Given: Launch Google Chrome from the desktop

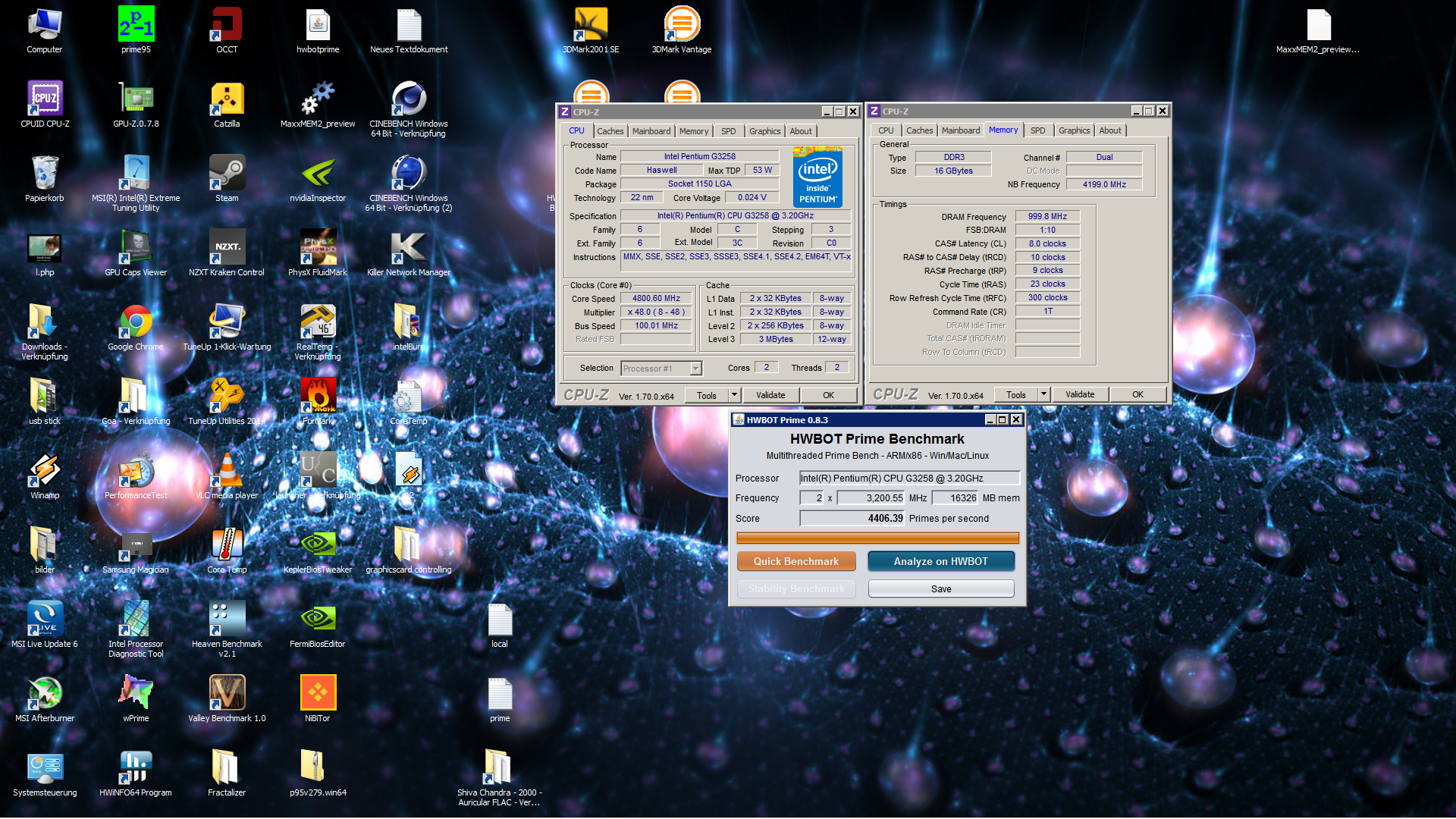Looking at the screenshot, I should 136,328.
